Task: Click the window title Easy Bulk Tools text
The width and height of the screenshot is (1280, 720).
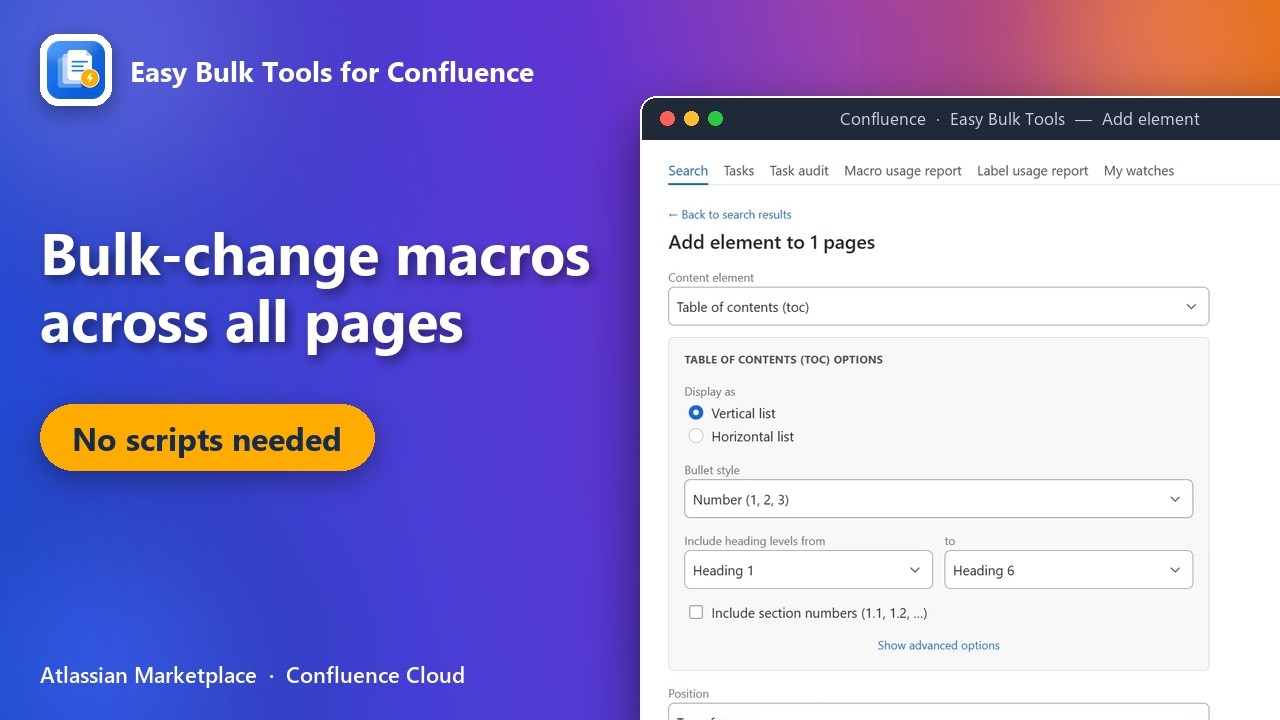Action: coord(1007,119)
